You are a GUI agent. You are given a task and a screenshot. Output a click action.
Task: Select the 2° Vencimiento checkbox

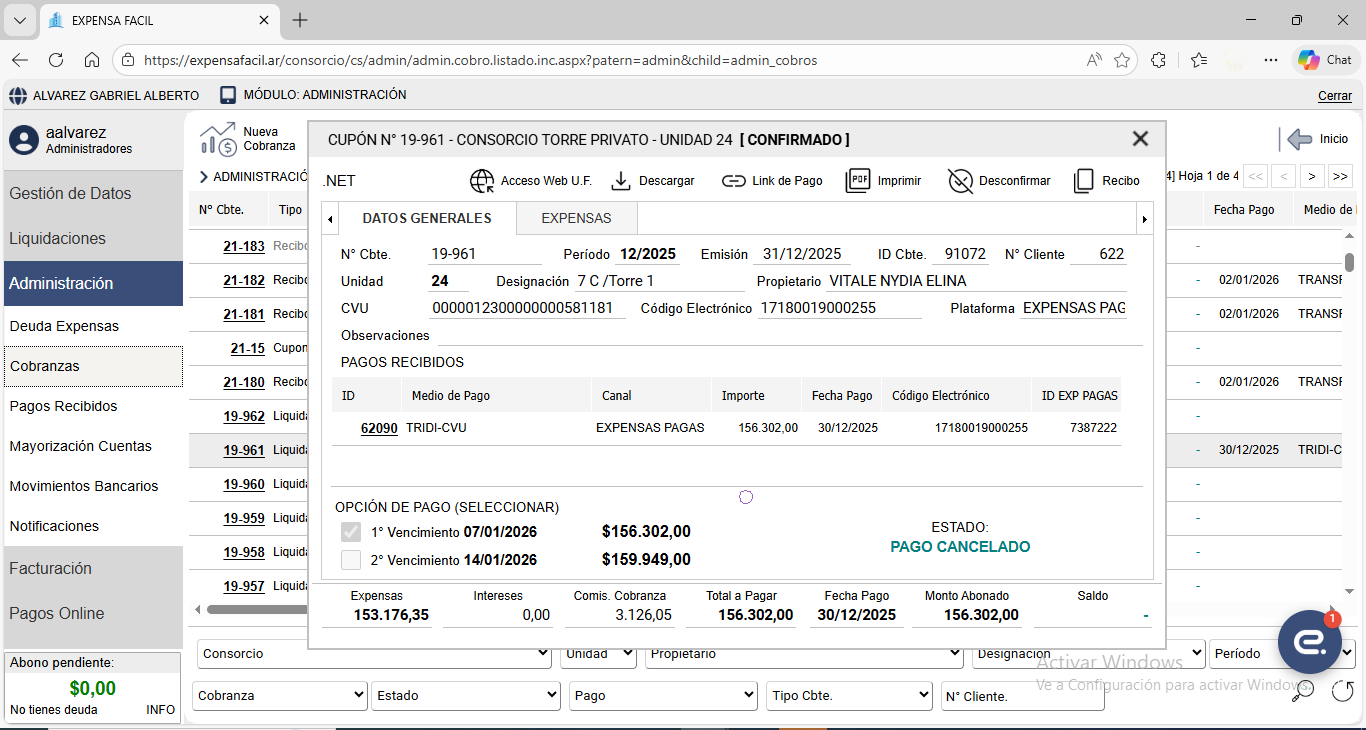[351, 560]
